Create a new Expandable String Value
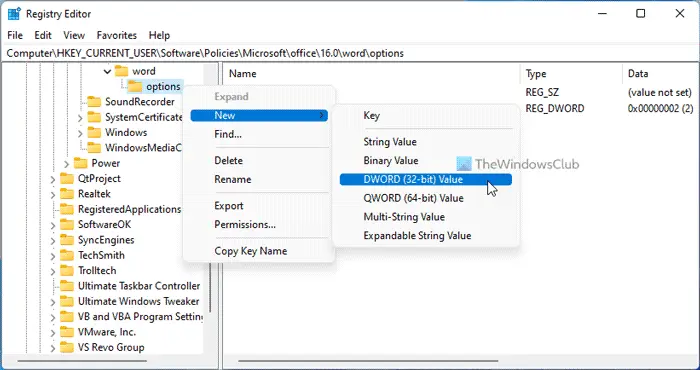The image size is (700, 370). coord(426,236)
